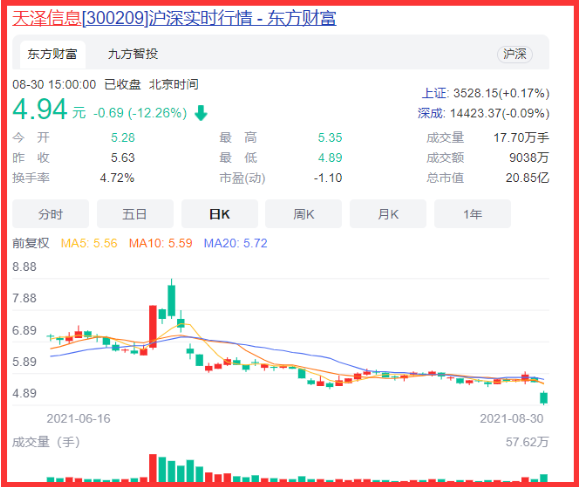This screenshot has height=487, width=580.
Task: Click the green down arrow price icon
Action: [x=201, y=113]
